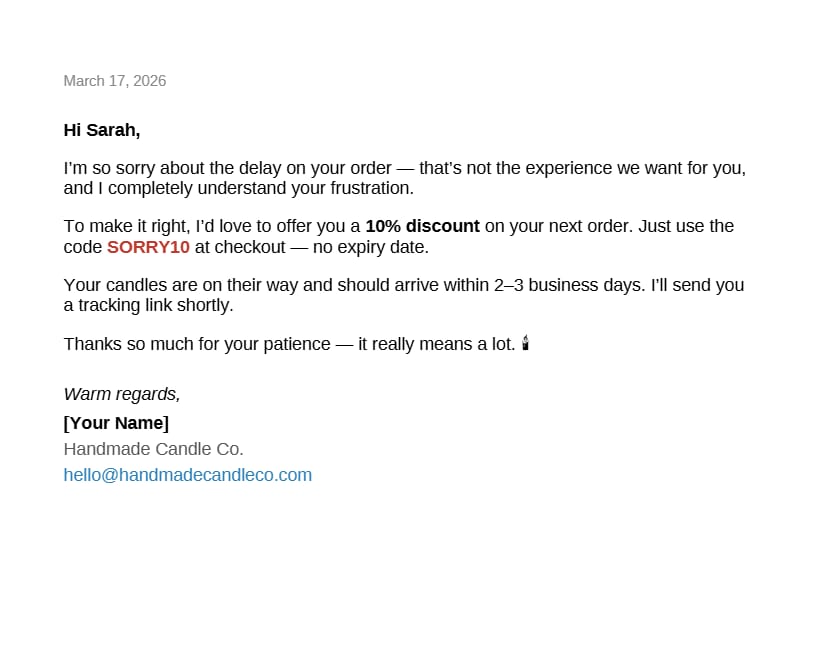Click the Handmade Candle Co. company line

(x=154, y=449)
